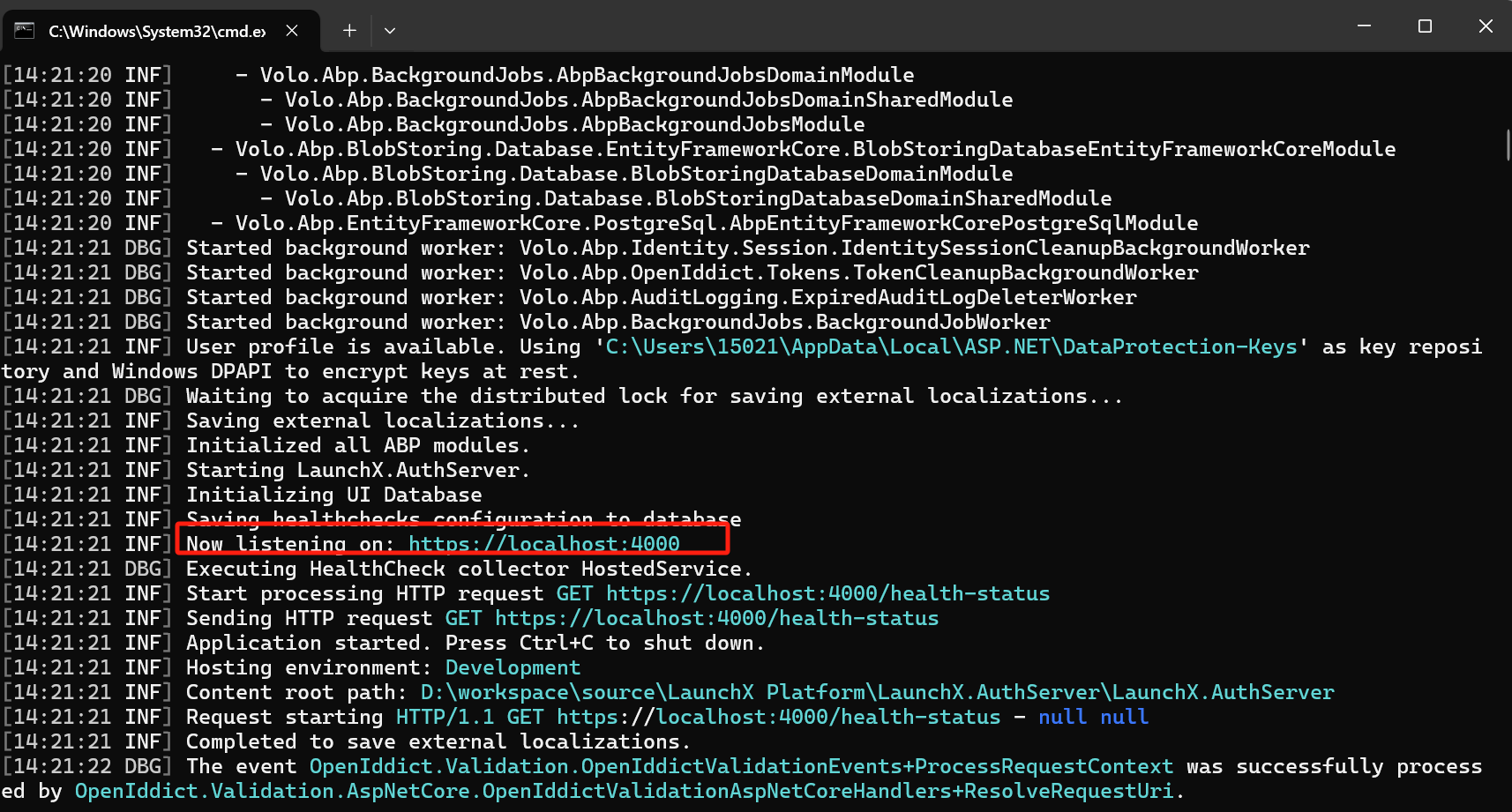
Task: Click 'Application started. Press Ctrl+C to shut down.' line
Action: pyautogui.click(x=475, y=643)
